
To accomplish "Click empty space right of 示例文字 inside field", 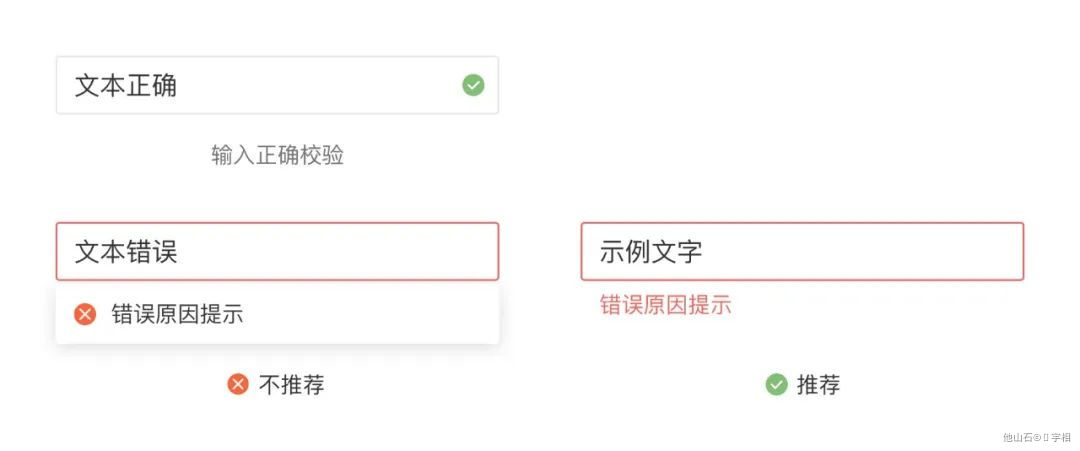I will [x=861, y=252].
